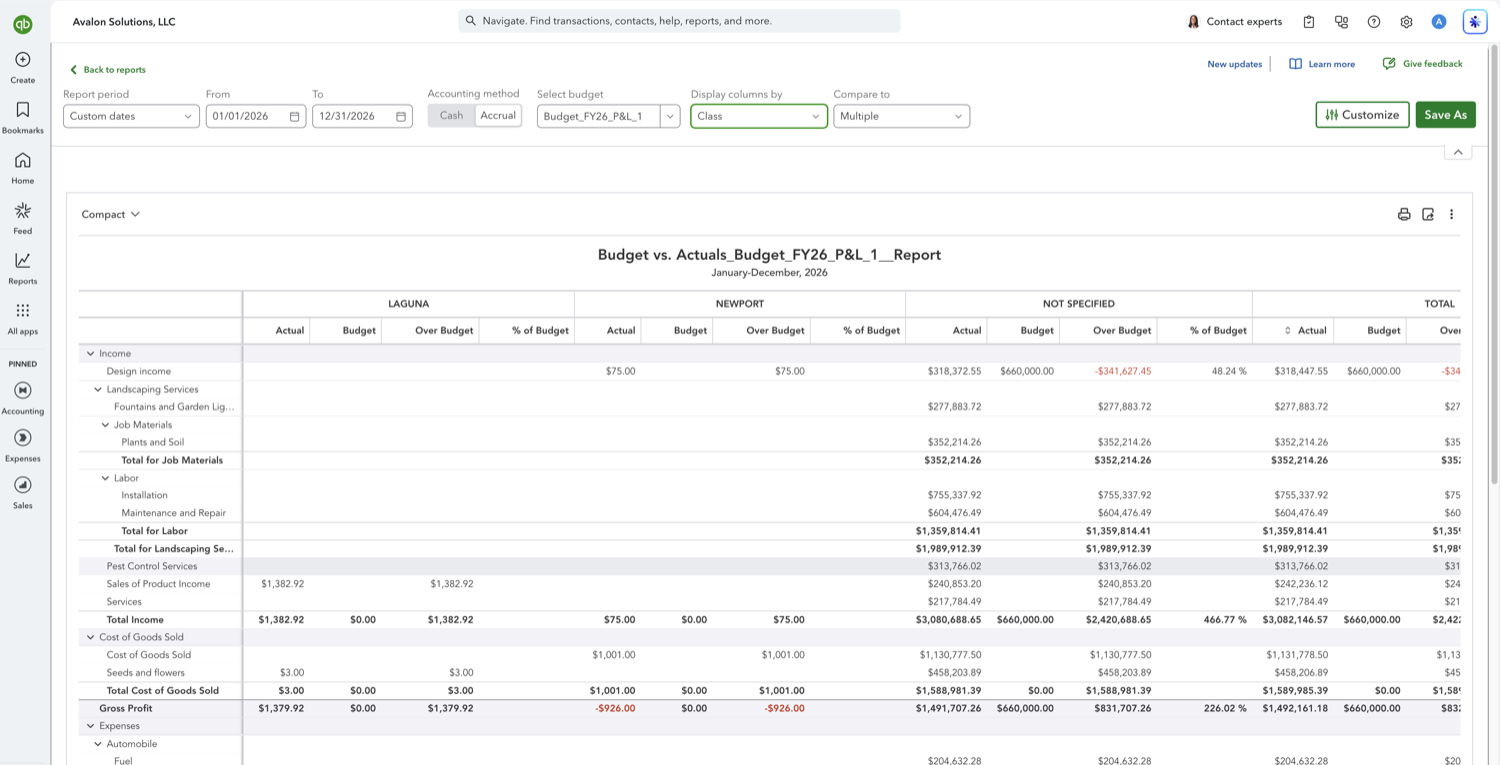Click Back to reports link
This screenshot has height=765, width=1500.
[x=108, y=70]
